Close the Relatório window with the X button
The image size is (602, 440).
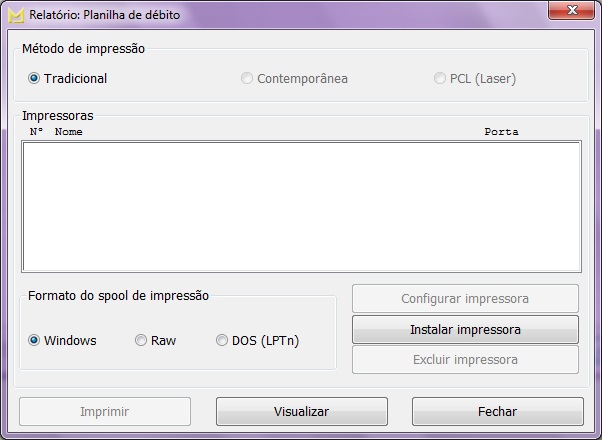point(571,11)
